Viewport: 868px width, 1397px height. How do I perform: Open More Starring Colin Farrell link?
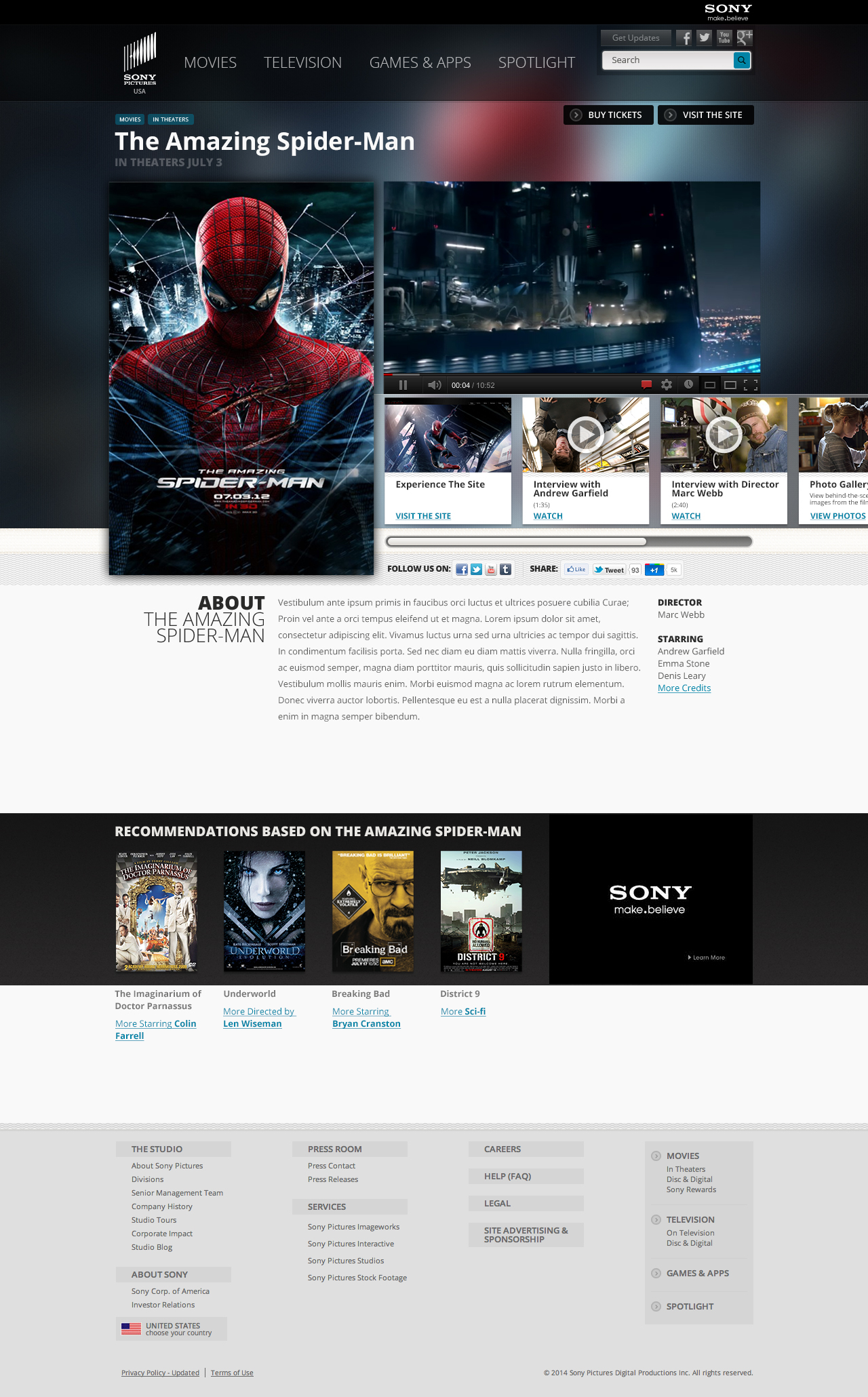coord(156,1029)
